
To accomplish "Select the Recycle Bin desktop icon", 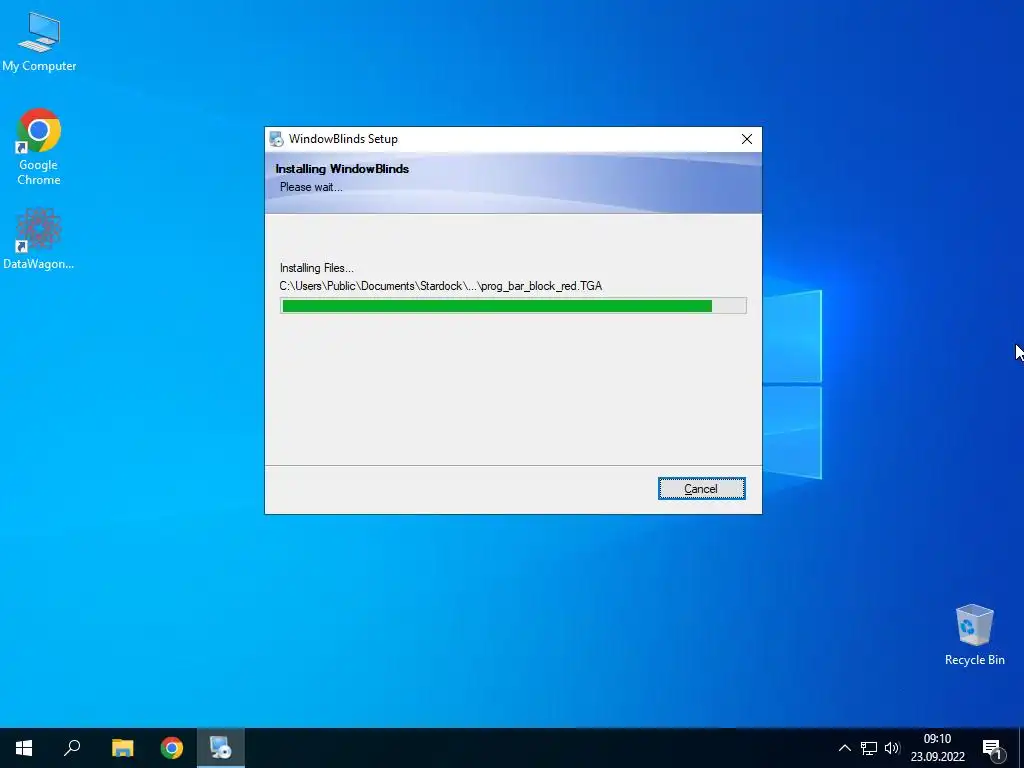I will pyautogui.click(x=974, y=634).
